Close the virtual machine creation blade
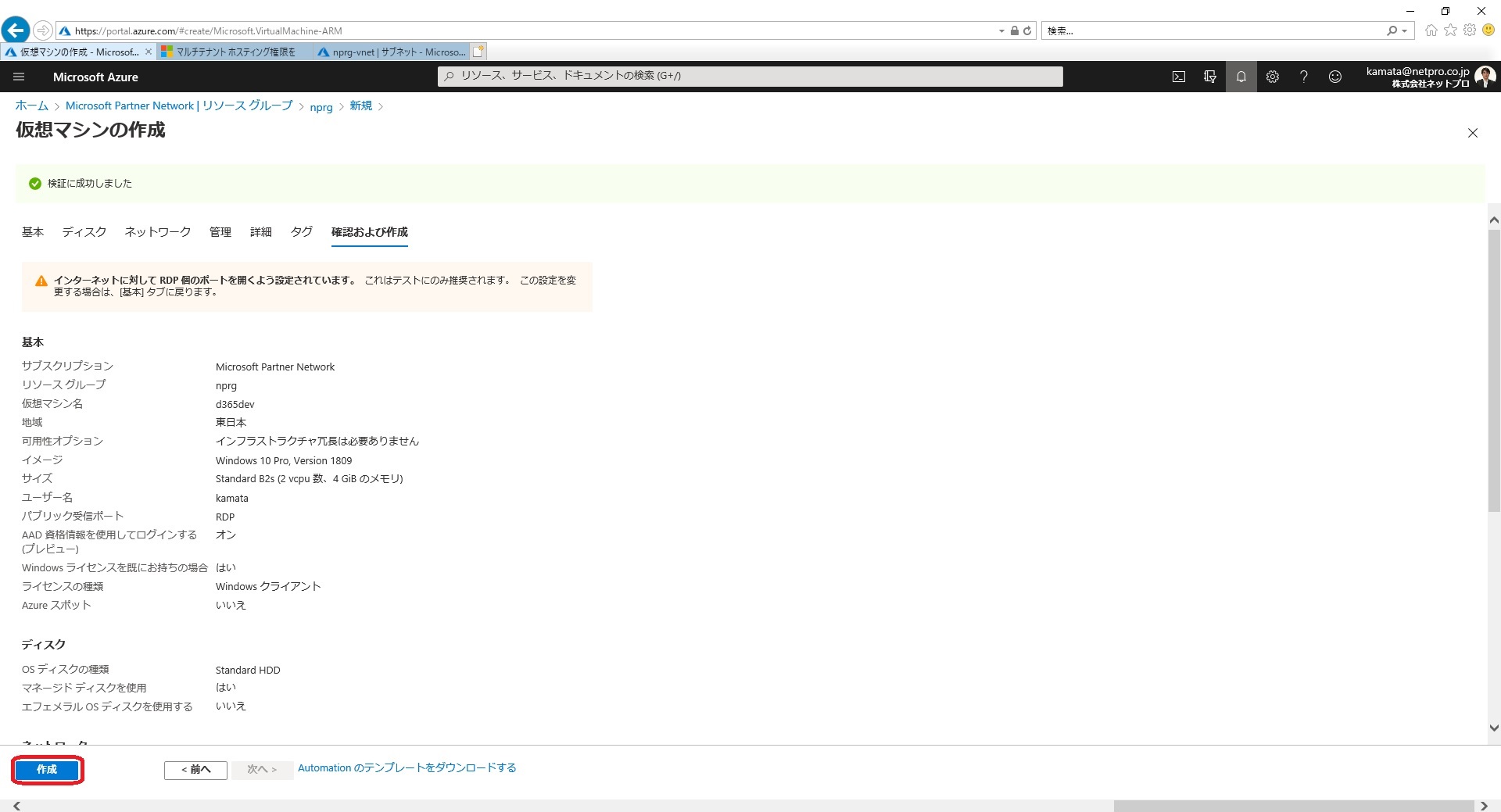Screen dimensions: 1501x812 click(1472, 133)
